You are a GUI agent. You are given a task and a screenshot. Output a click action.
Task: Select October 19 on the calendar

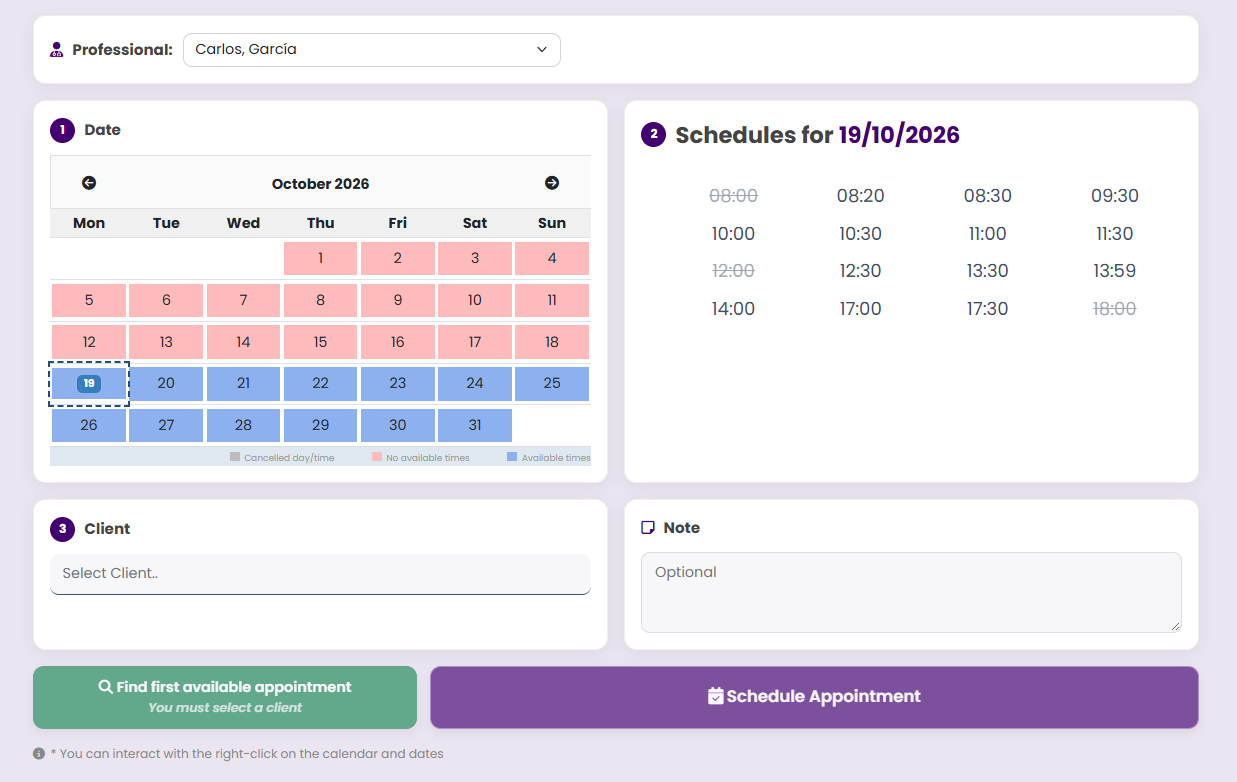[x=89, y=384]
